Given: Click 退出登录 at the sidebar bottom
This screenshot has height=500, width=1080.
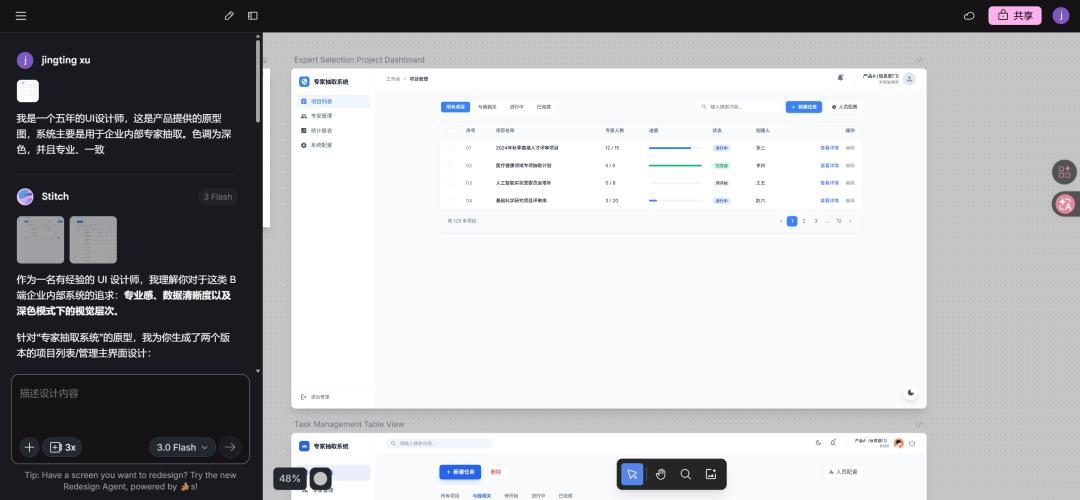Looking at the screenshot, I should (315, 397).
